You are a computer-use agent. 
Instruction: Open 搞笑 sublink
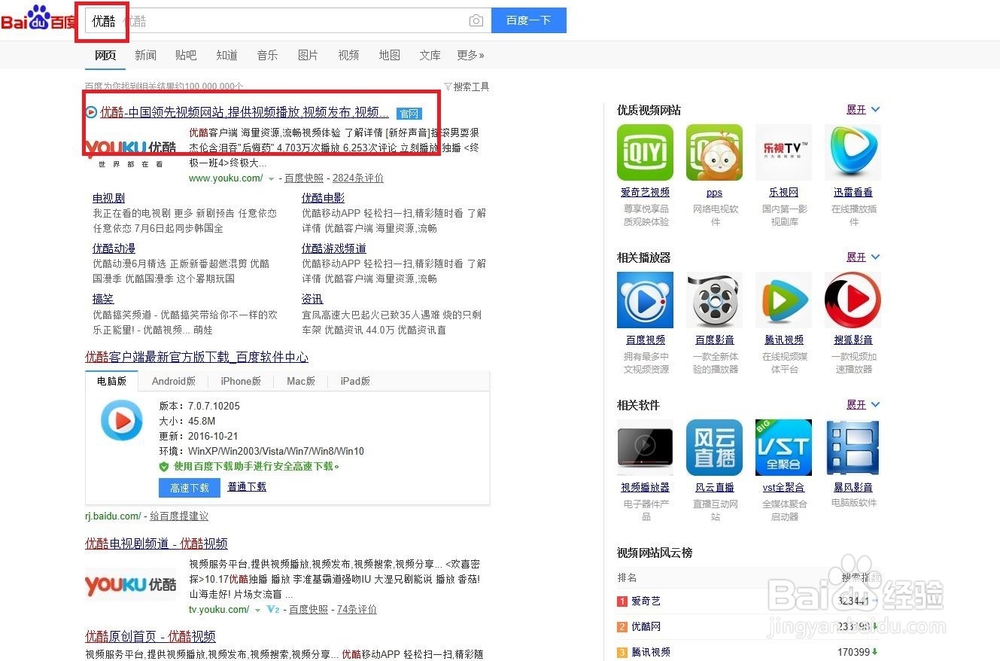tap(103, 299)
